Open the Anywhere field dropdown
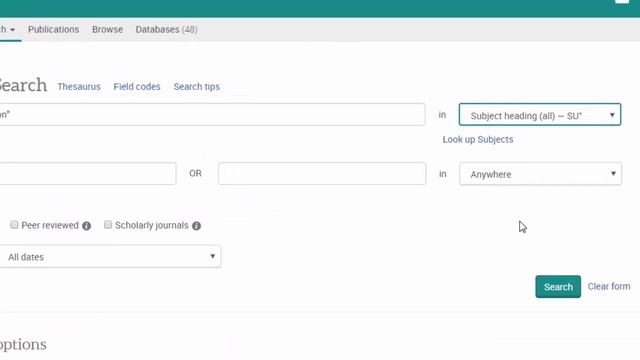The height and width of the screenshot is (360, 640). [540, 174]
